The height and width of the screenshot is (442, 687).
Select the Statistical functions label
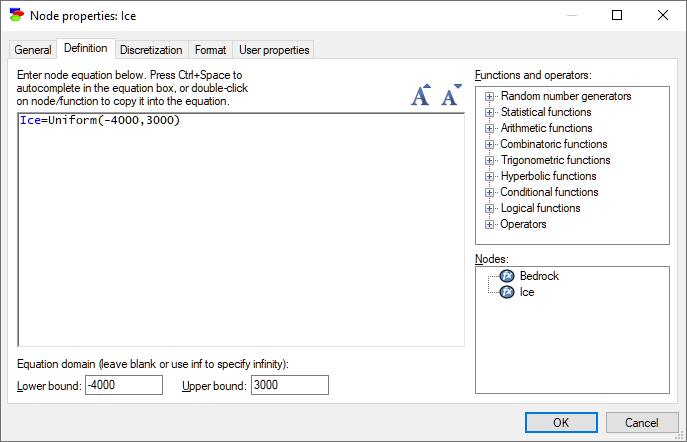(x=546, y=112)
